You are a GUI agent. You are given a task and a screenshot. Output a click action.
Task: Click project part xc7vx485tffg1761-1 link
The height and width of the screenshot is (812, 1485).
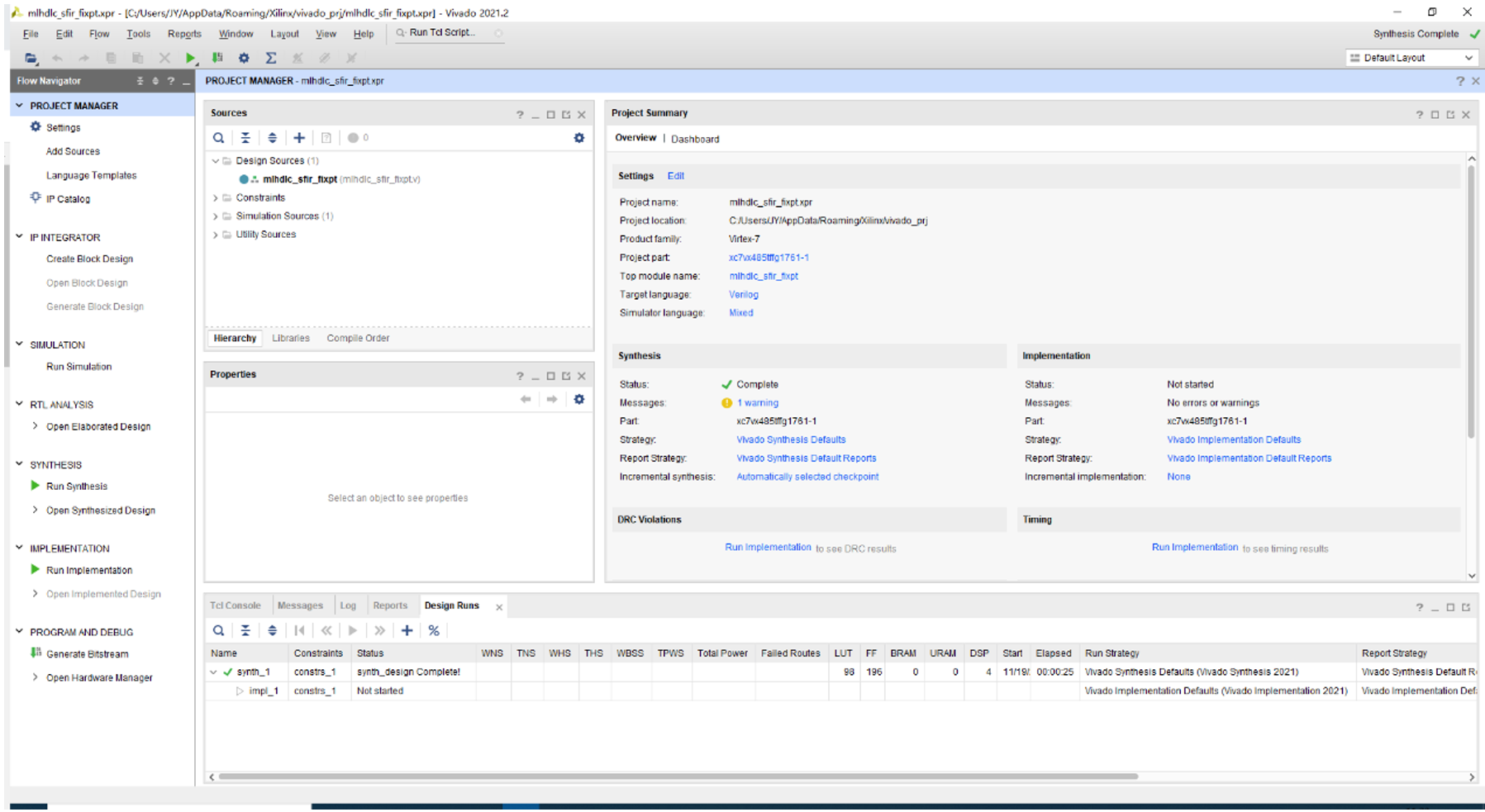point(769,258)
